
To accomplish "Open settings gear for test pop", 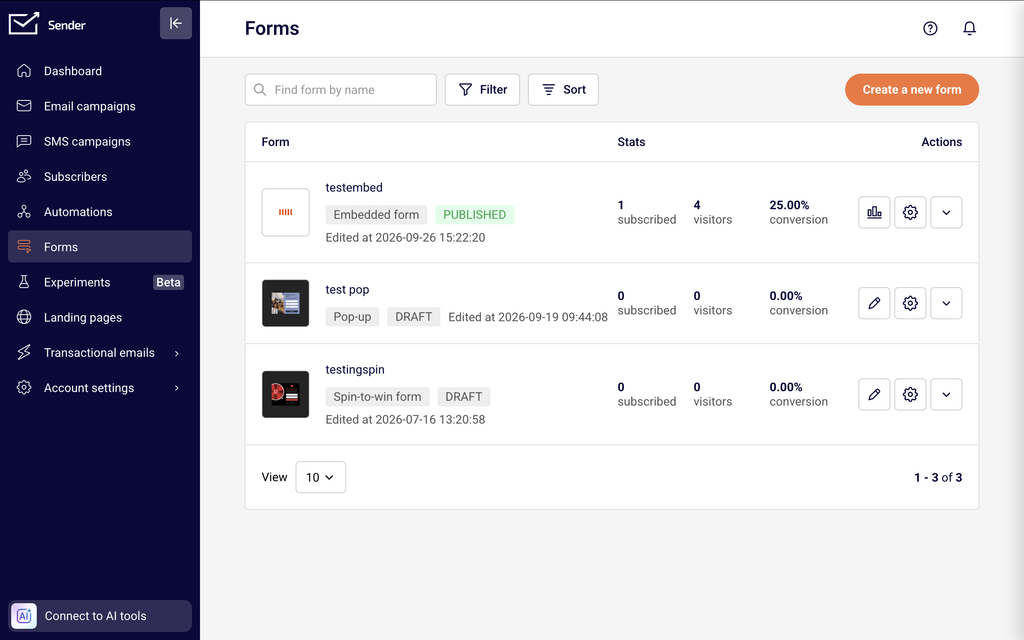I will click(x=910, y=303).
